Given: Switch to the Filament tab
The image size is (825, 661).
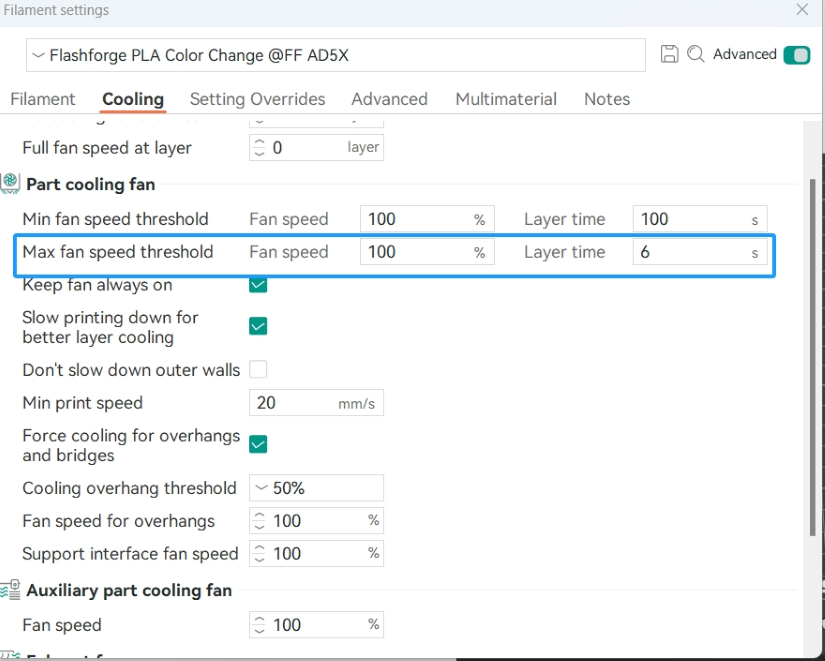Looking at the screenshot, I should coord(43,99).
